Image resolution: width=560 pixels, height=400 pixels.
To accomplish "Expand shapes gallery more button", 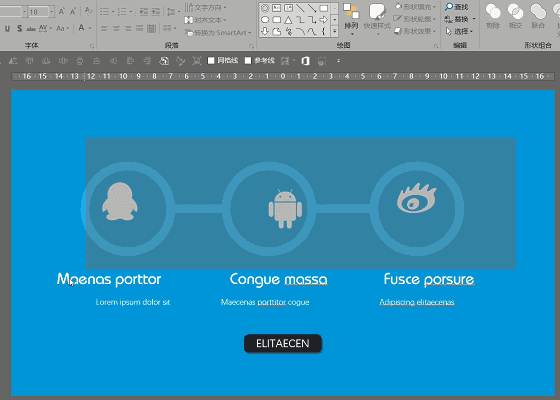I will (x=335, y=32).
